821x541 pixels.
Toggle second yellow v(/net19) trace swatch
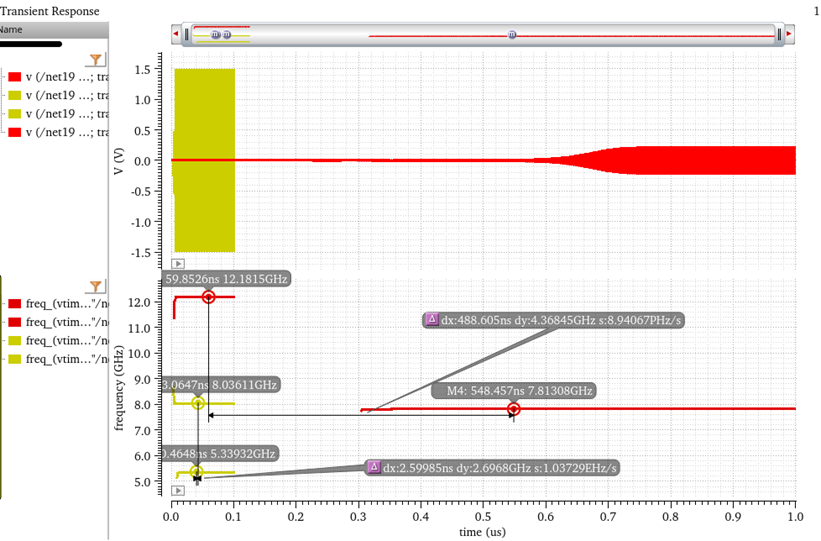coord(15,114)
